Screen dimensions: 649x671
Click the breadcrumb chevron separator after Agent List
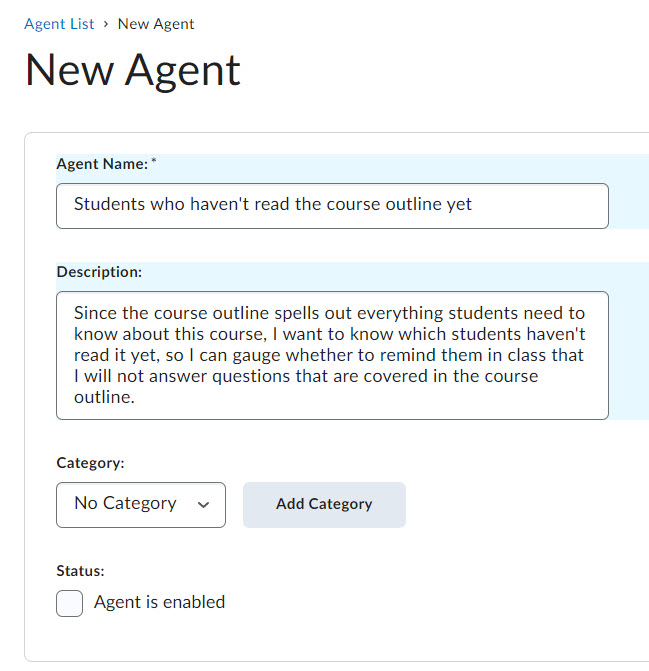106,23
